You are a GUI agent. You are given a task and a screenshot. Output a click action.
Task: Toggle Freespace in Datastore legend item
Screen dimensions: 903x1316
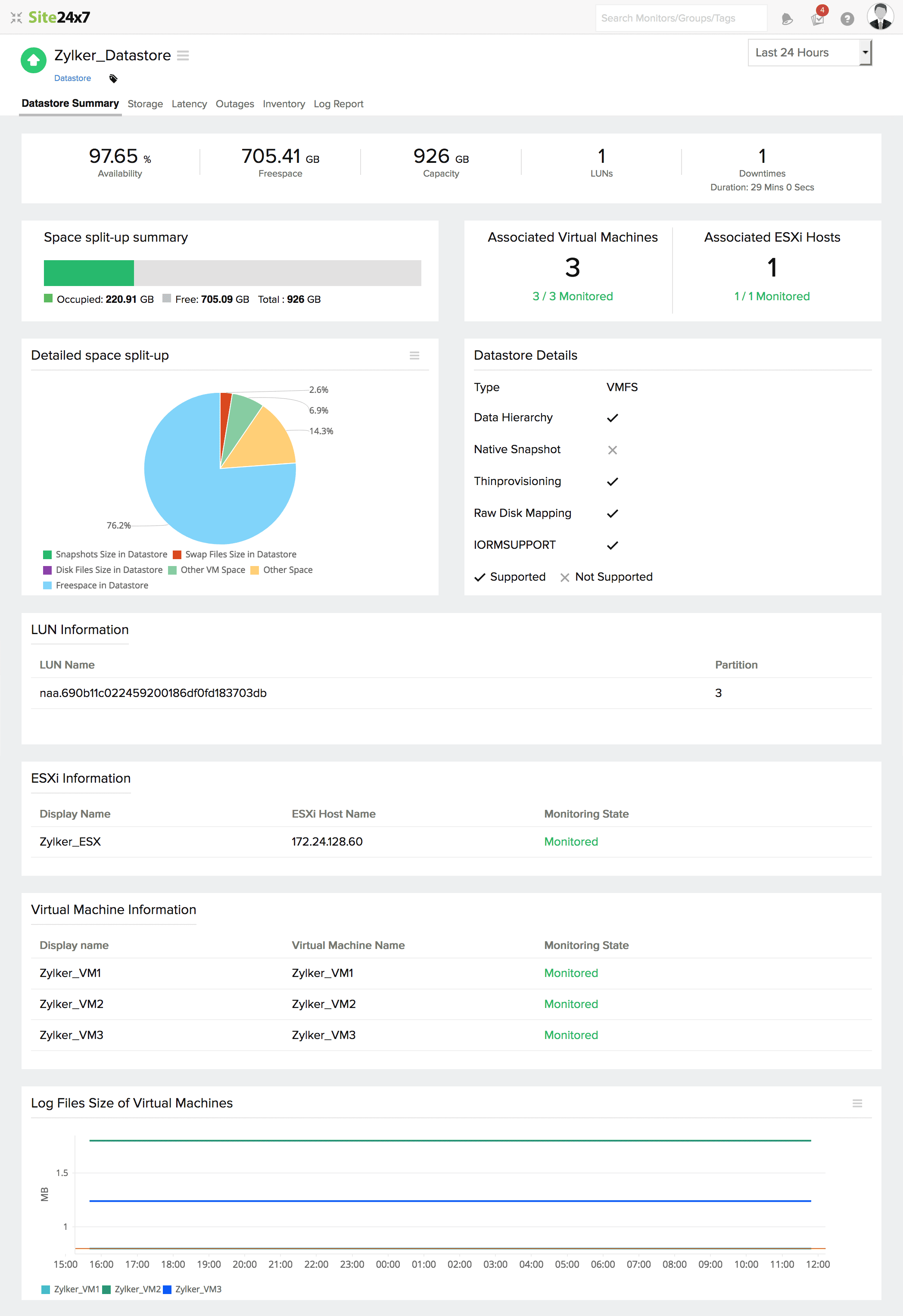click(x=100, y=585)
